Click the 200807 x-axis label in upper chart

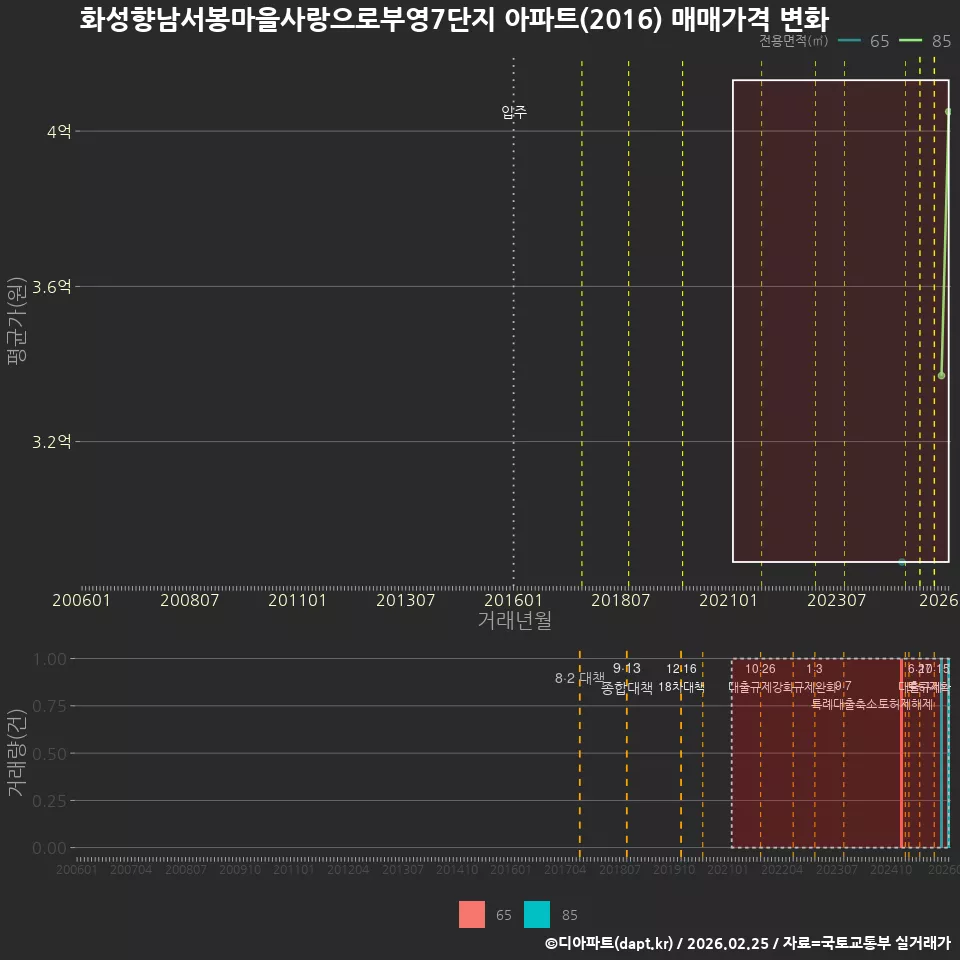coord(189,600)
